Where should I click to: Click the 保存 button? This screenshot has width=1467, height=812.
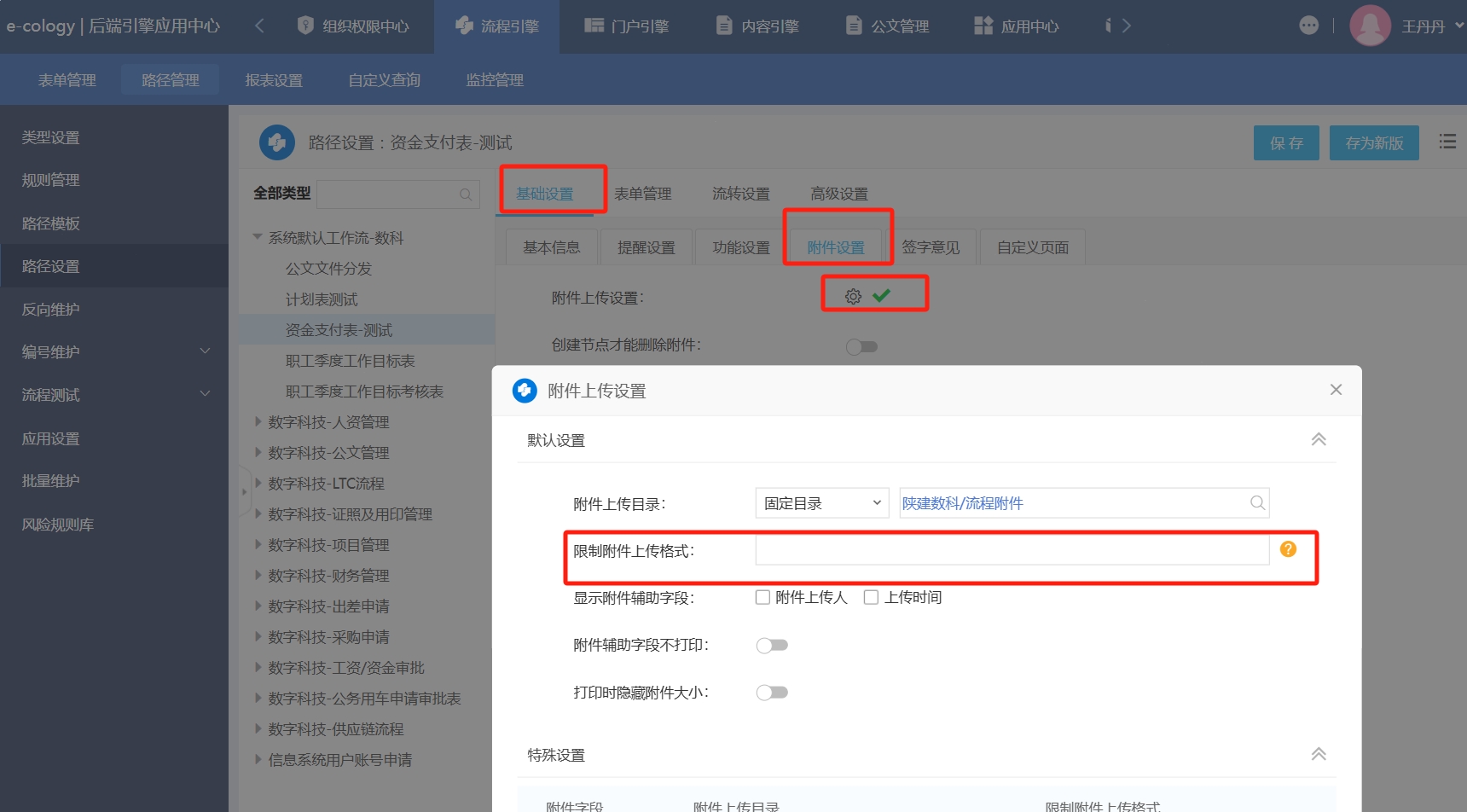(x=1285, y=142)
